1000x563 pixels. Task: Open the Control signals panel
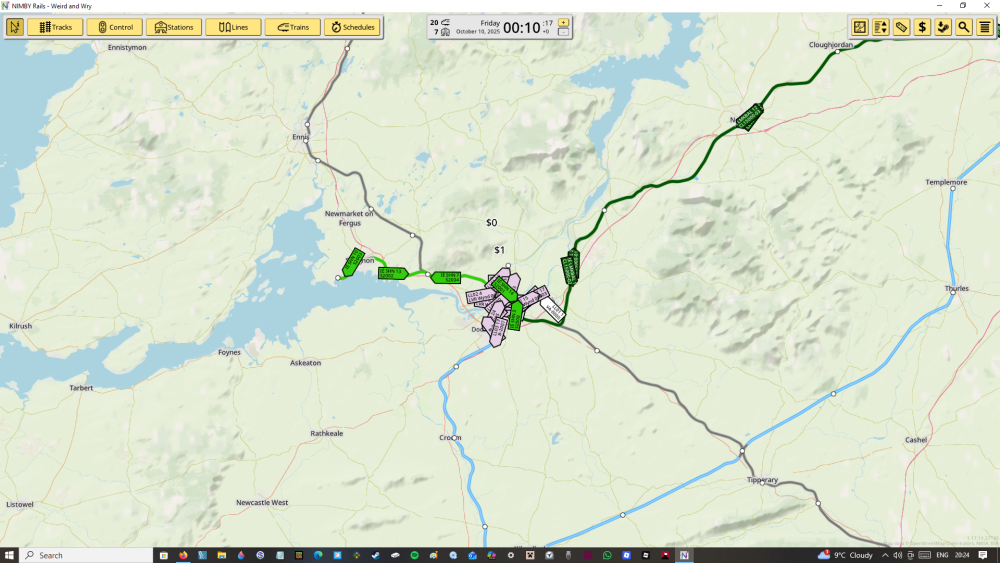(114, 27)
